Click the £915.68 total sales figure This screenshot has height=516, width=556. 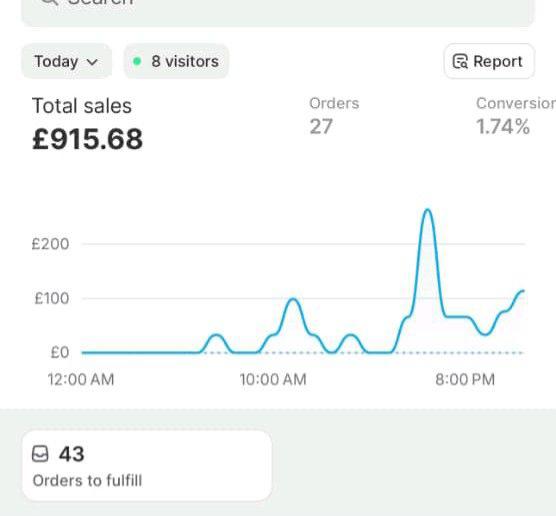click(x=87, y=139)
